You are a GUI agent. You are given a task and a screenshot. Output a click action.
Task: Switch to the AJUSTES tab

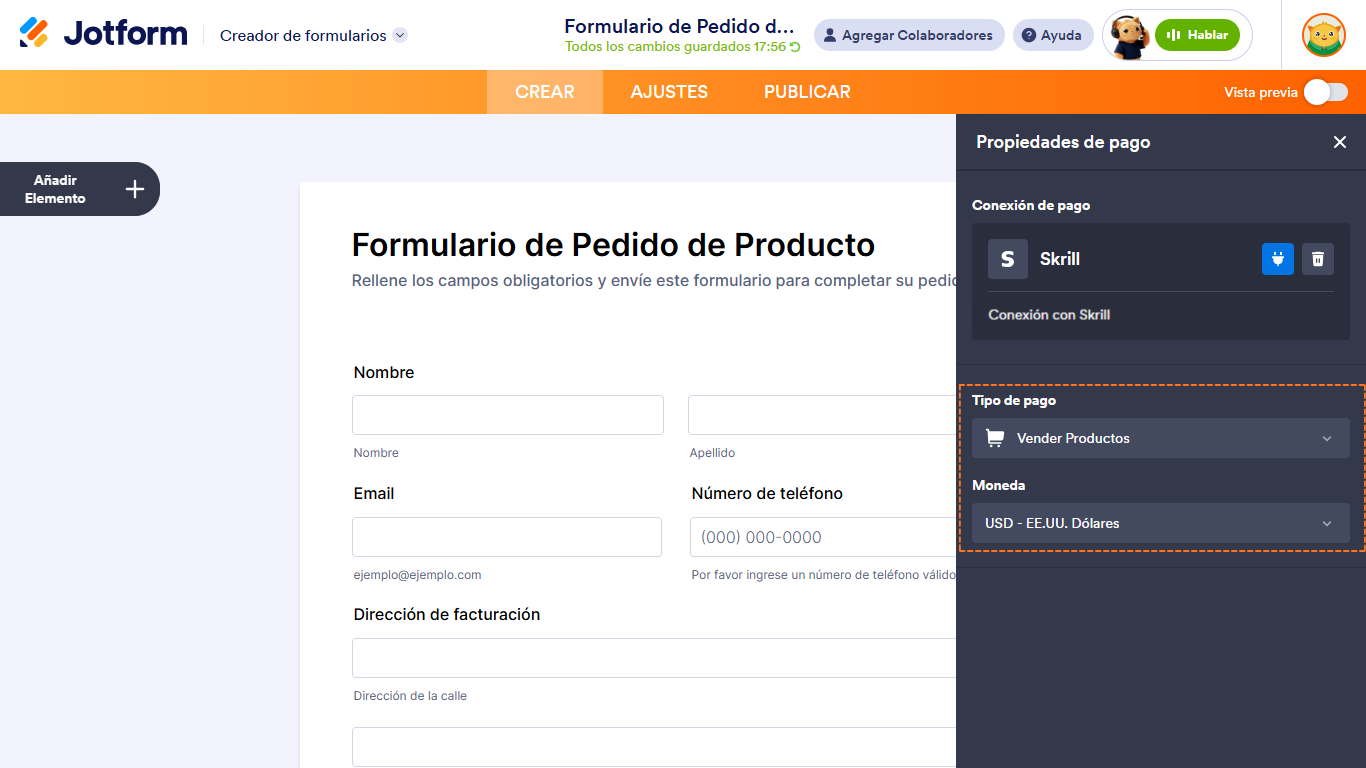tap(669, 92)
